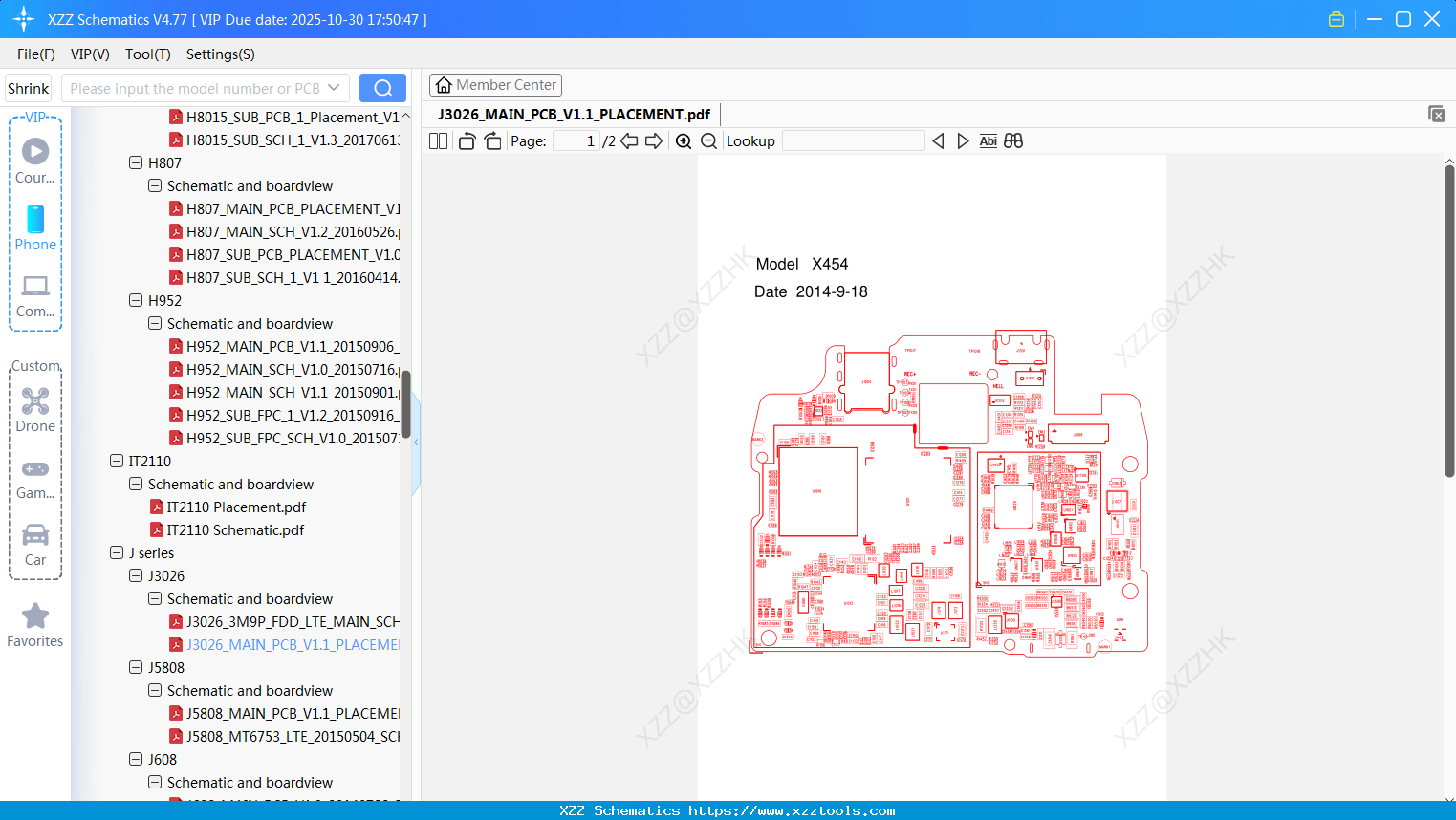The height and width of the screenshot is (820, 1456).
Task: Rotate the page clockwise
Action: point(491,140)
